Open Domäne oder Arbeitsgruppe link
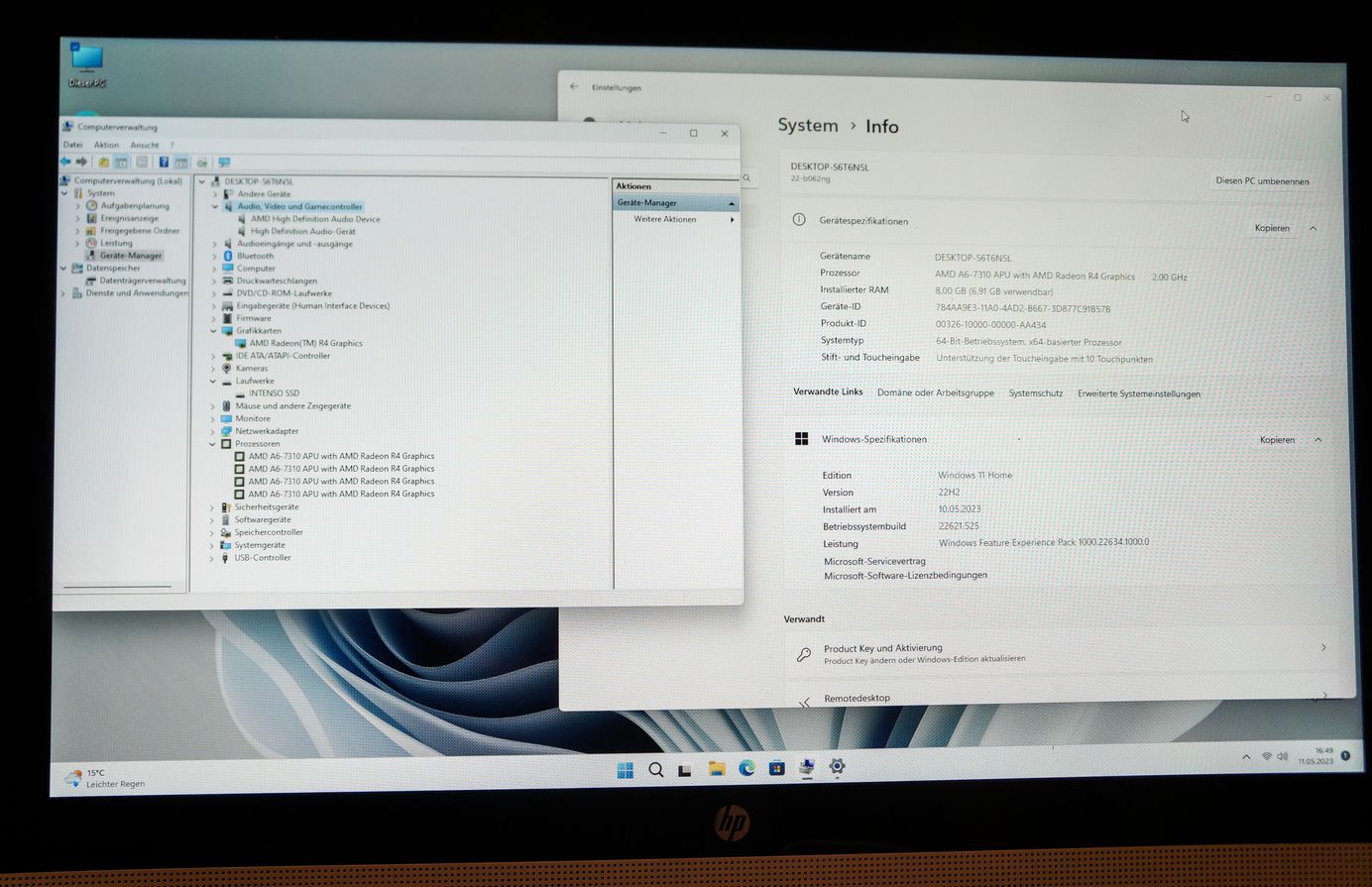The width and height of the screenshot is (1372, 887). [x=935, y=392]
